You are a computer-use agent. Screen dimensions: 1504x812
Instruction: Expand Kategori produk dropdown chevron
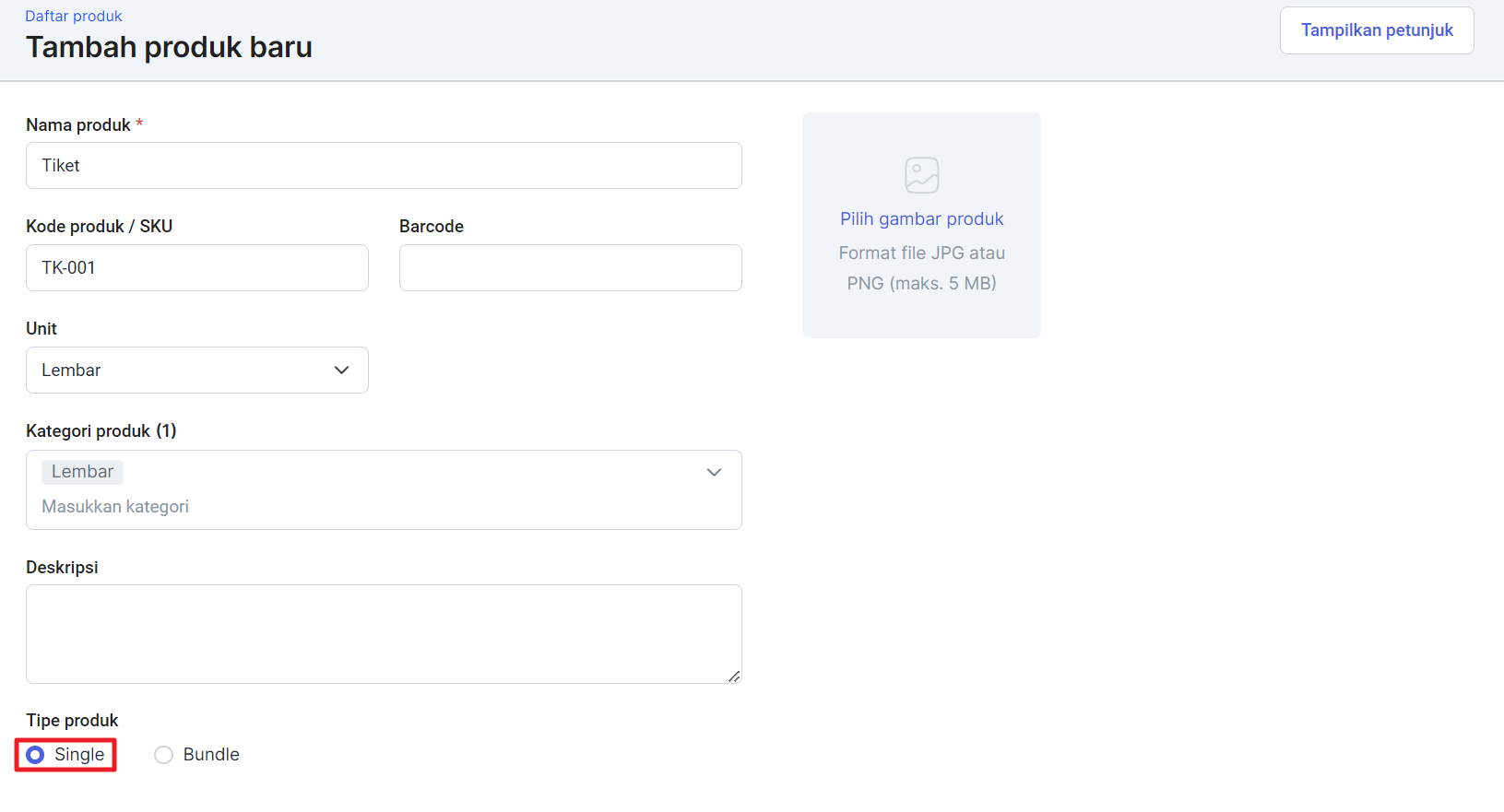pyautogui.click(x=714, y=472)
